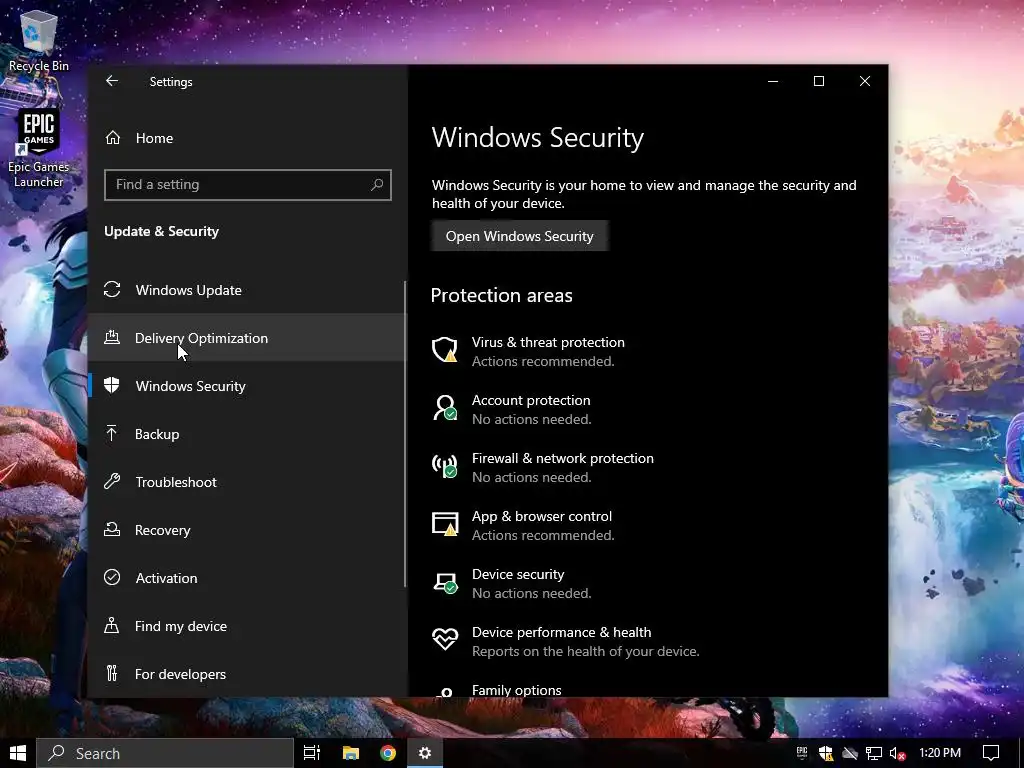
Task: Select Recycle Bin desktop icon
Action: coord(39,39)
